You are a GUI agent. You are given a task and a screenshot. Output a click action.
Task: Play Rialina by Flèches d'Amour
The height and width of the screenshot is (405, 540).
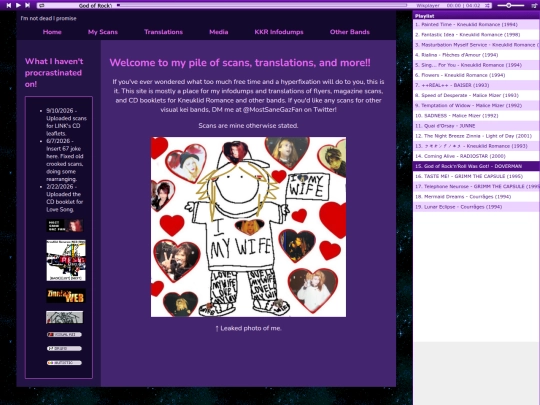476,55
